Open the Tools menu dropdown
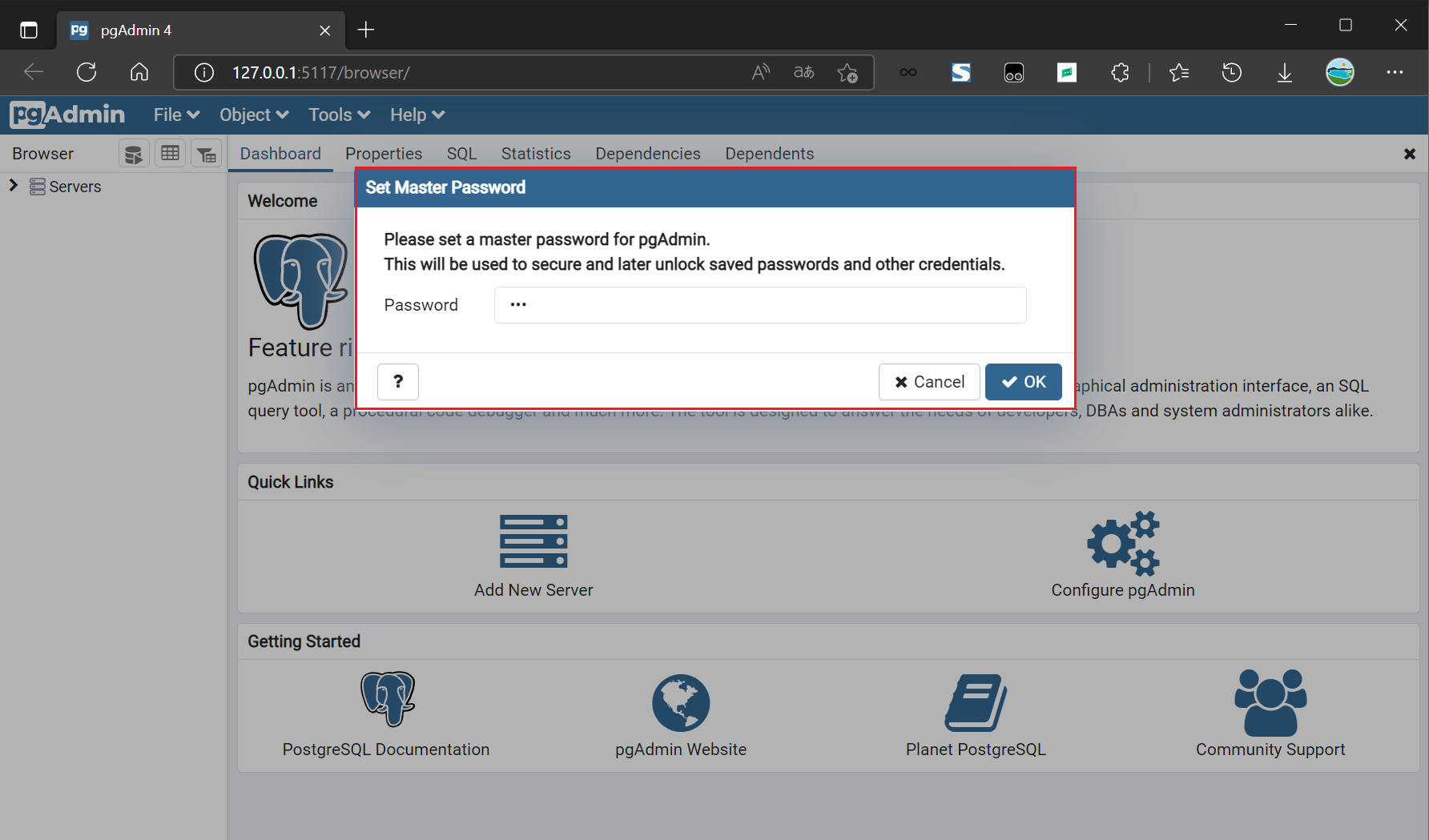 pyautogui.click(x=340, y=115)
